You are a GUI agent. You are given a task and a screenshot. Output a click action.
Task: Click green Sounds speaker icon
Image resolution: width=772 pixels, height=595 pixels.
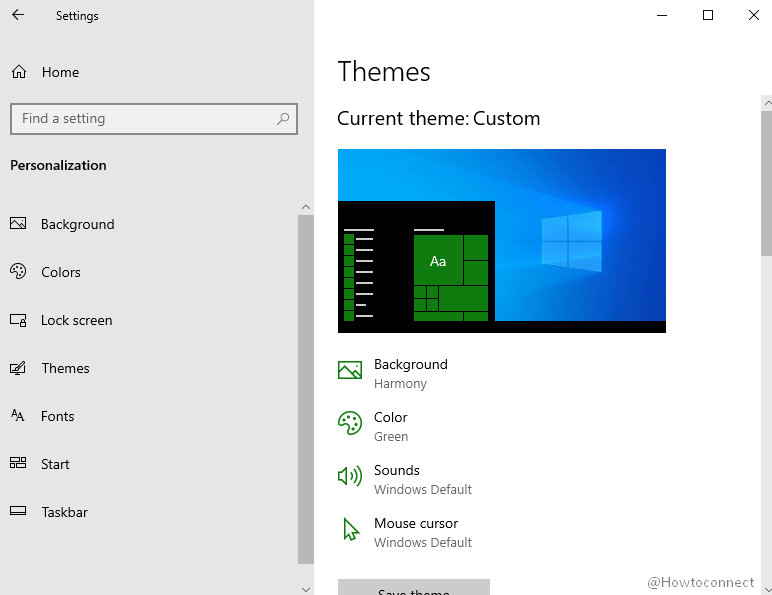coord(350,476)
